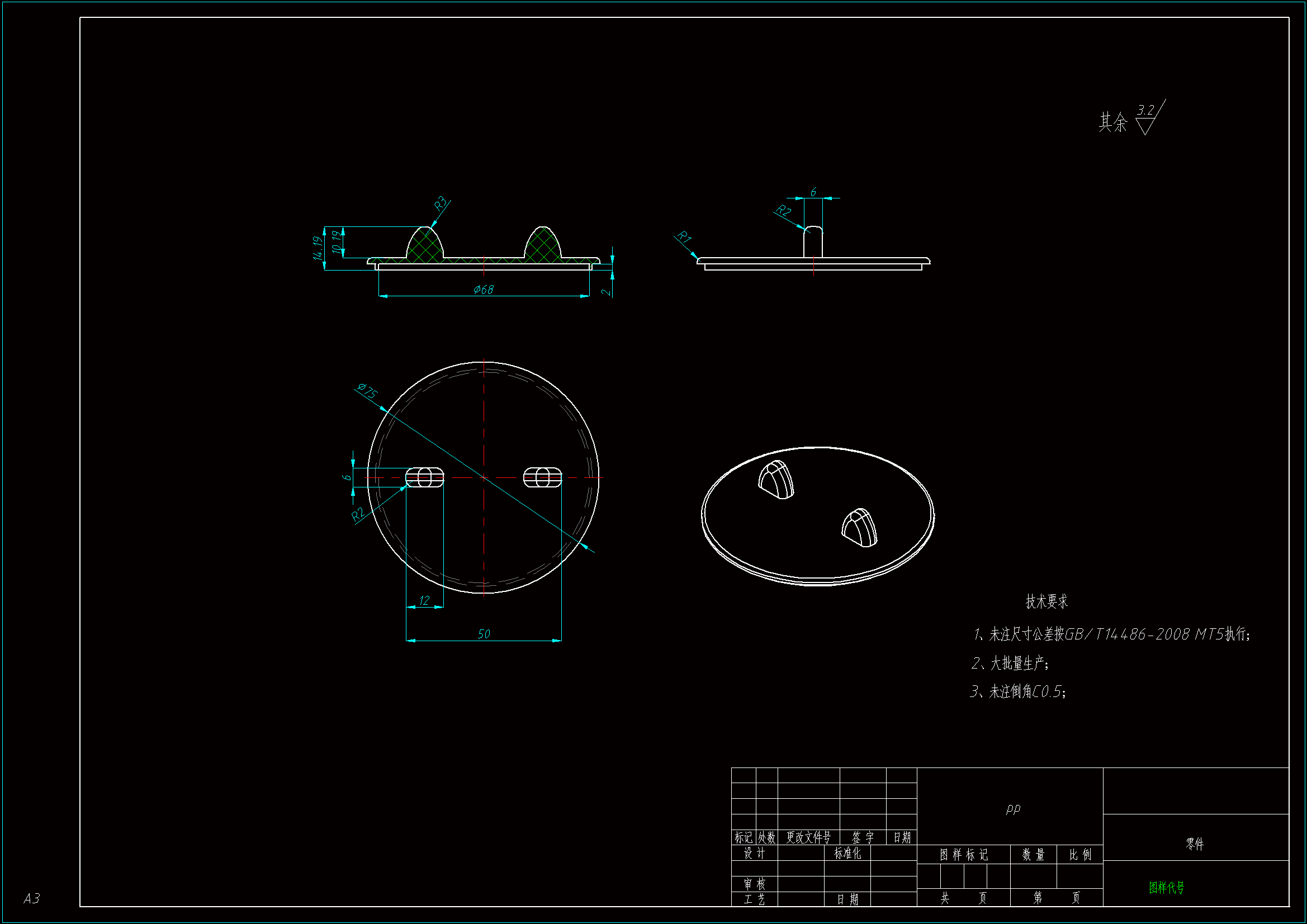Click the 其余 text near roughness symbol
The width and height of the screenshot is (1307, 924).
point(1112,122)
